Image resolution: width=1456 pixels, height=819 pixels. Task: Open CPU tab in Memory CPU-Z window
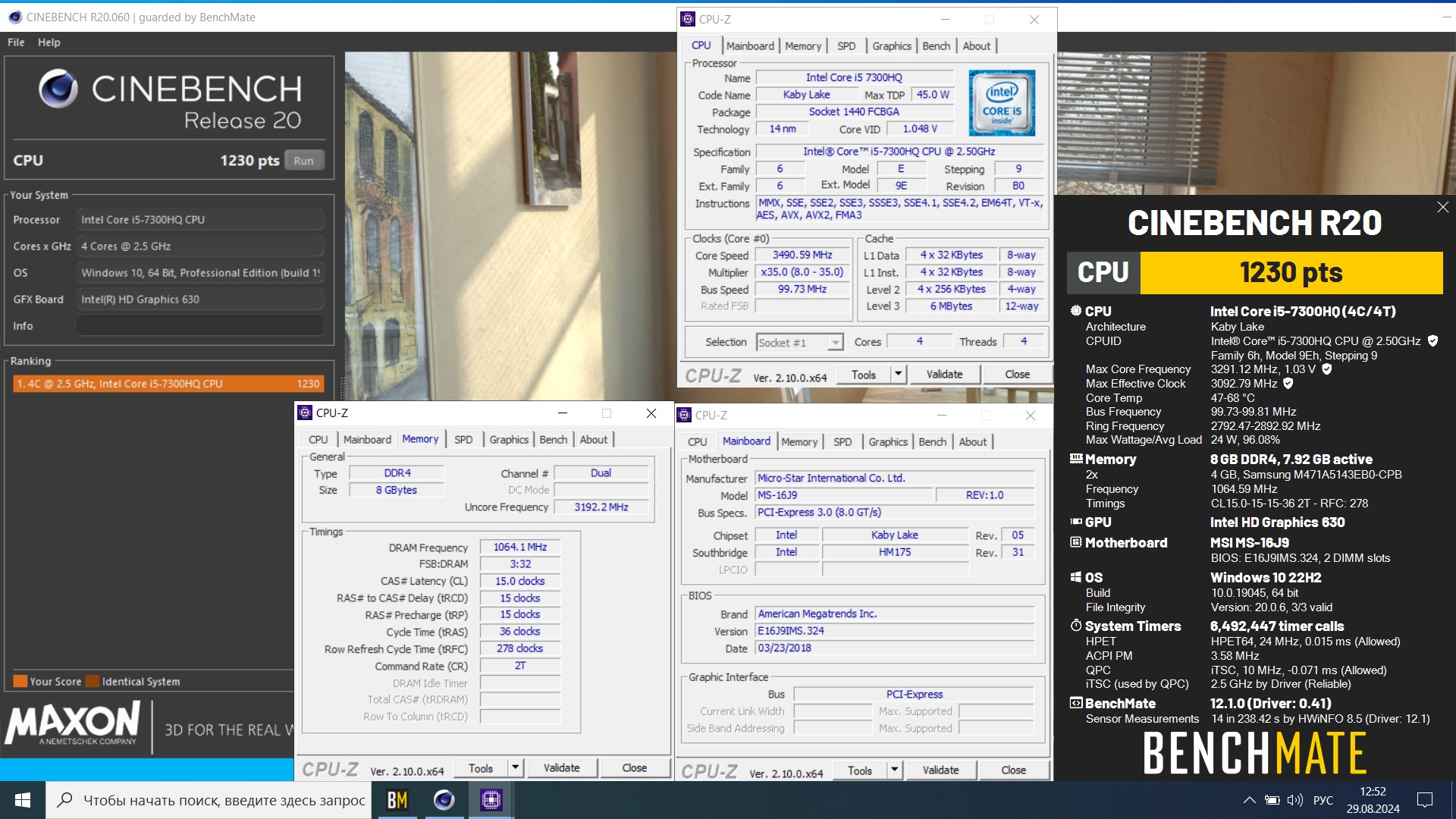point(318,440)
